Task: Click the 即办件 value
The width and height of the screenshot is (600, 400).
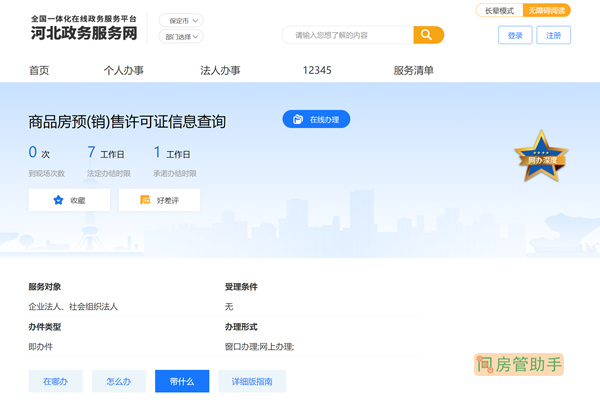Action: coord(41,347)
